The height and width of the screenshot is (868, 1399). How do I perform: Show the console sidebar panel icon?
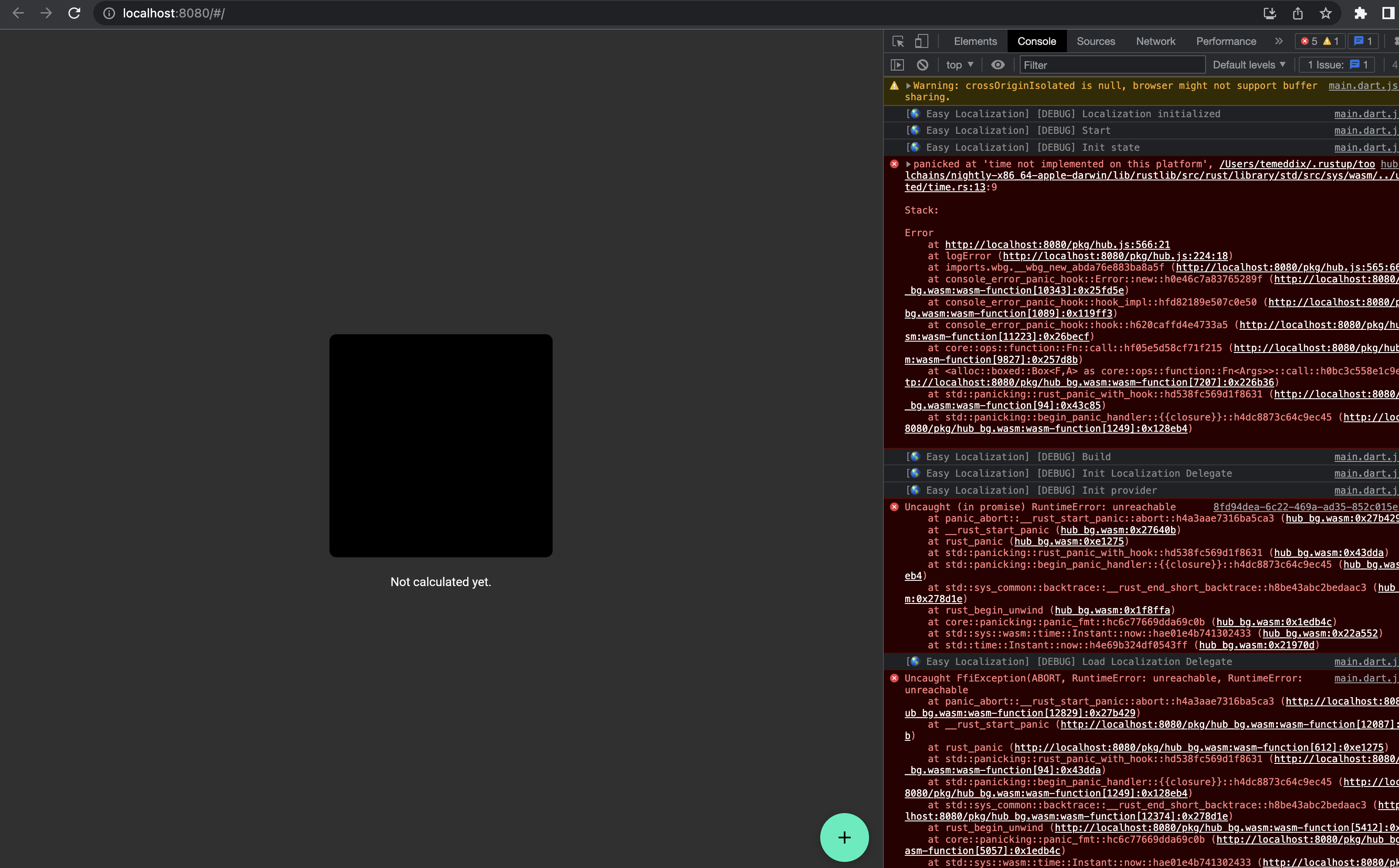[x=897, y=64]
